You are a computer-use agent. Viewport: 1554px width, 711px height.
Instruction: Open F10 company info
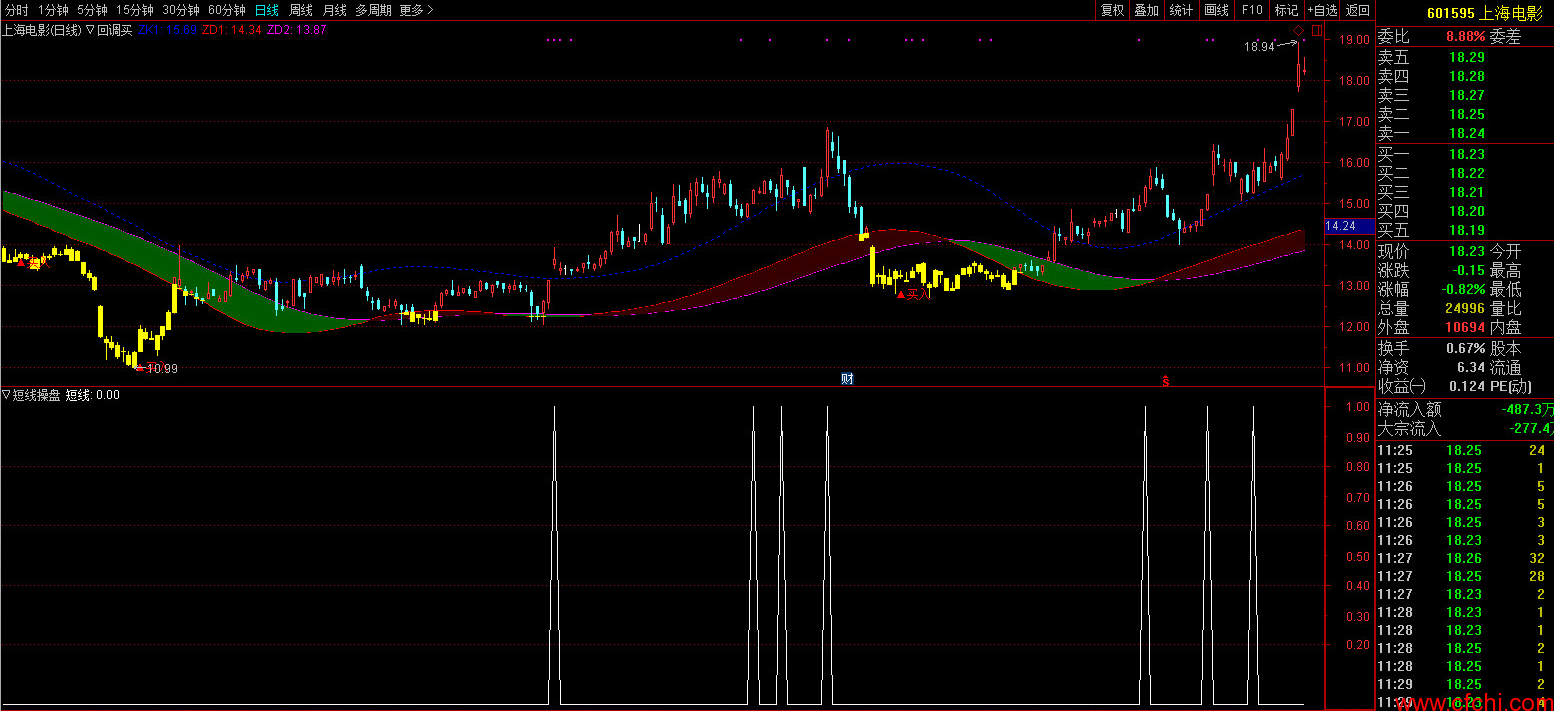pos(1251,10)
